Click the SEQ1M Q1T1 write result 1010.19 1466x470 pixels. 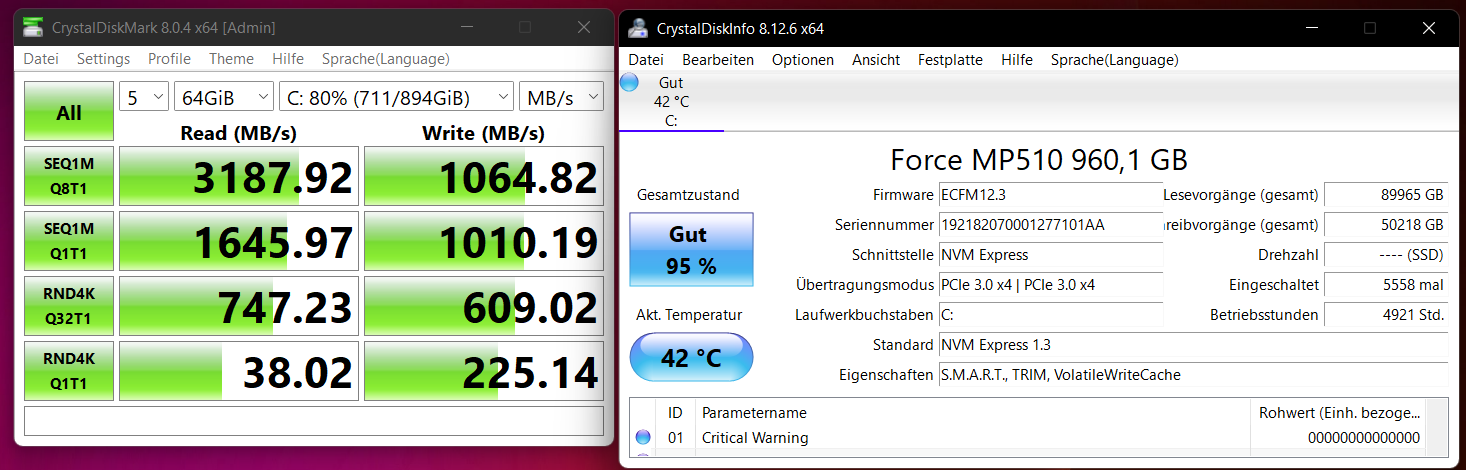pyautogui.click(x=484, y=241)
